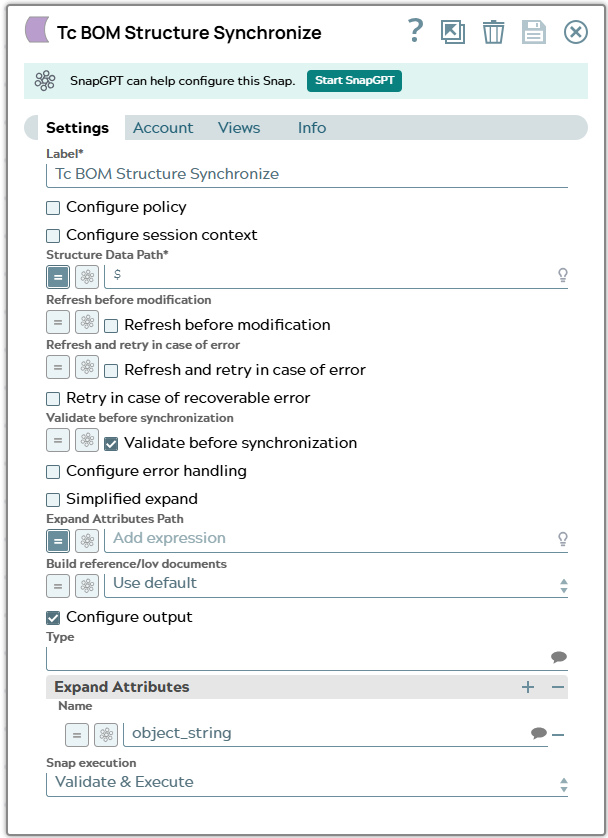Delete the object_string row with minus
608x838 pixels.
(x=558, y=735)
